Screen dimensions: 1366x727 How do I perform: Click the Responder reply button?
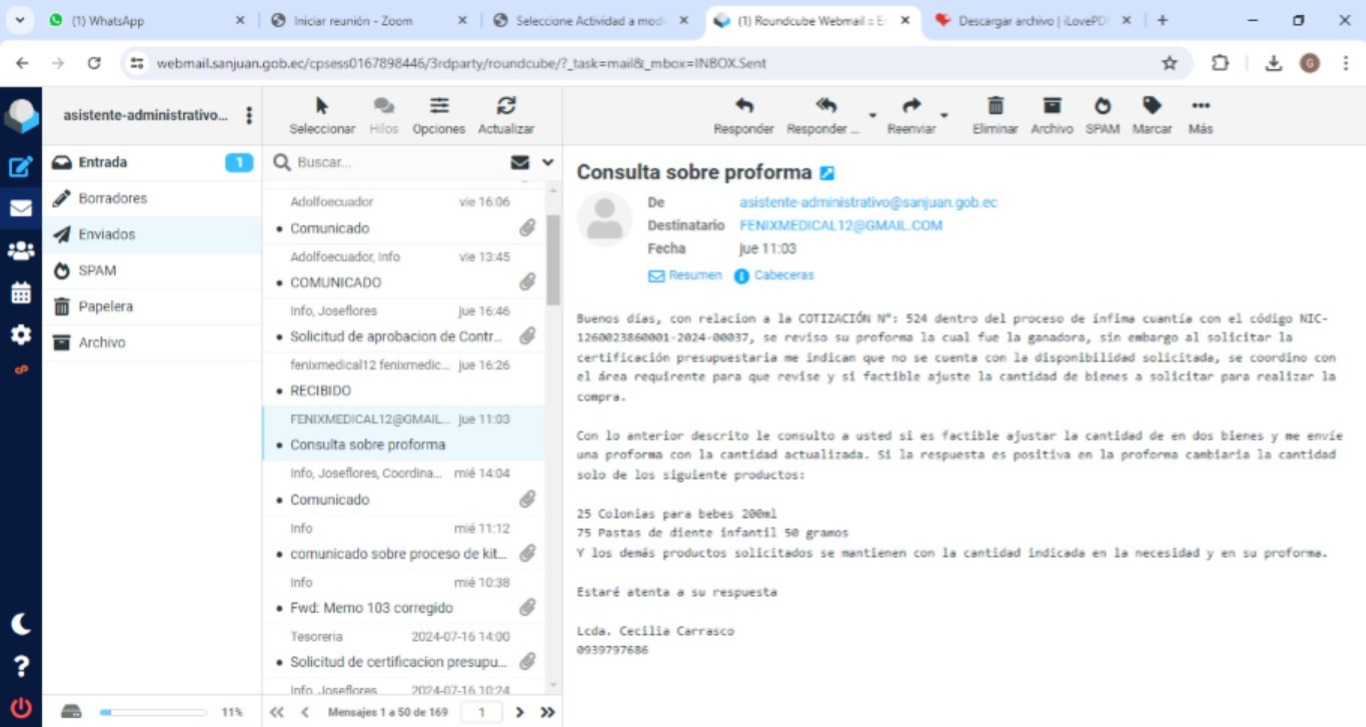point(743,114)
